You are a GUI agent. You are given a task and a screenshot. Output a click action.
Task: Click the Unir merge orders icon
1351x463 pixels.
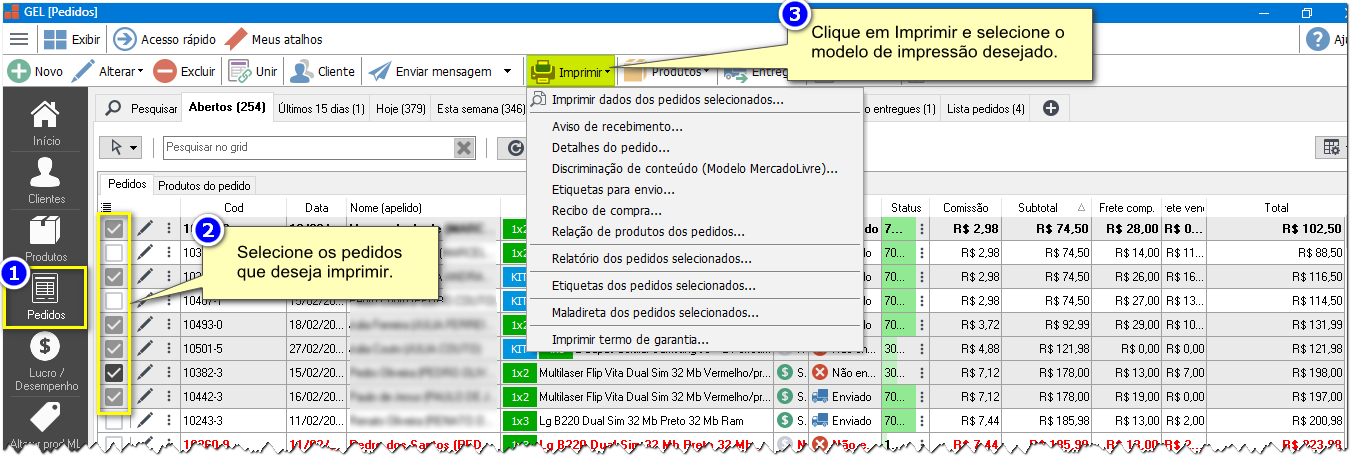pyautogui.click(x=239, y=72)
